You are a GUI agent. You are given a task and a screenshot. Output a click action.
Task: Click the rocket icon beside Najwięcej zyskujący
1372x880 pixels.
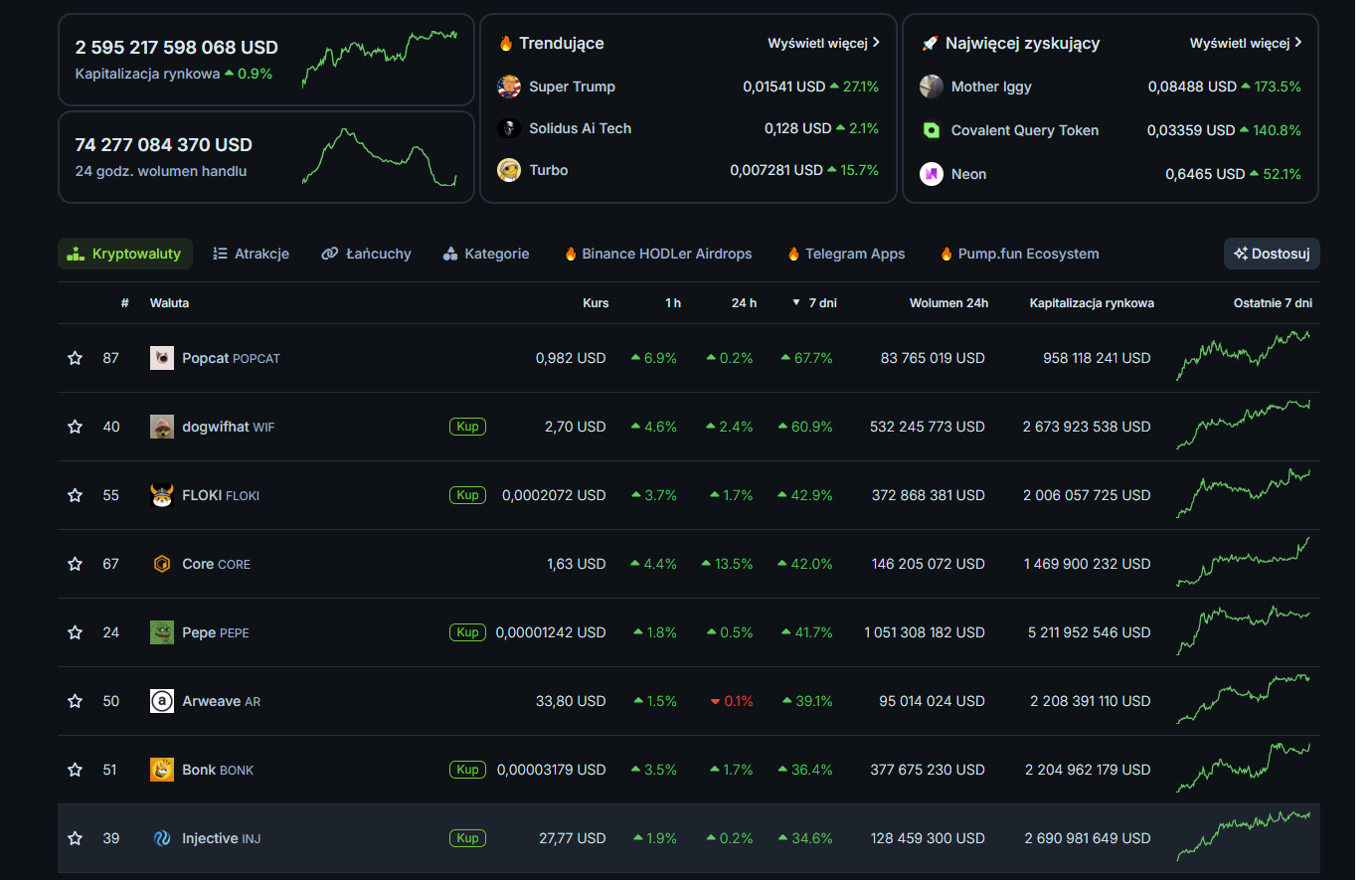pyautogui.click(x=930, y=43)
